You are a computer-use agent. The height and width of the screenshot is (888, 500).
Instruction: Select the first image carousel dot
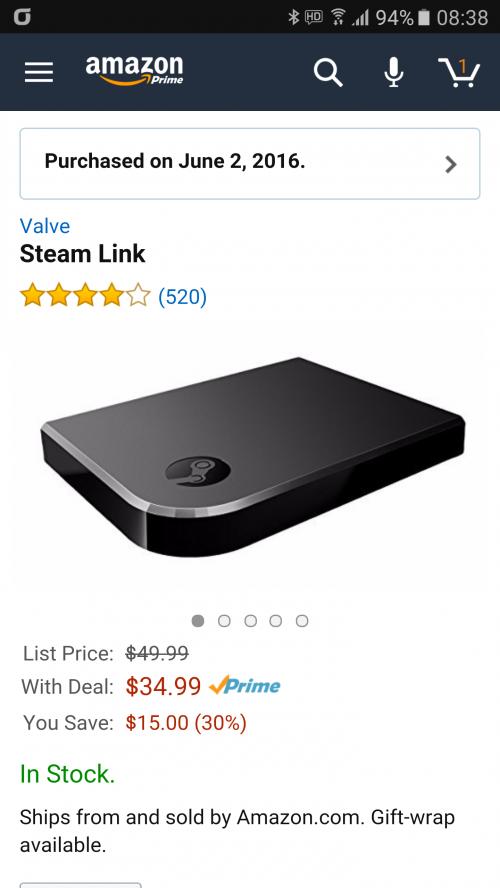point(198,621)
